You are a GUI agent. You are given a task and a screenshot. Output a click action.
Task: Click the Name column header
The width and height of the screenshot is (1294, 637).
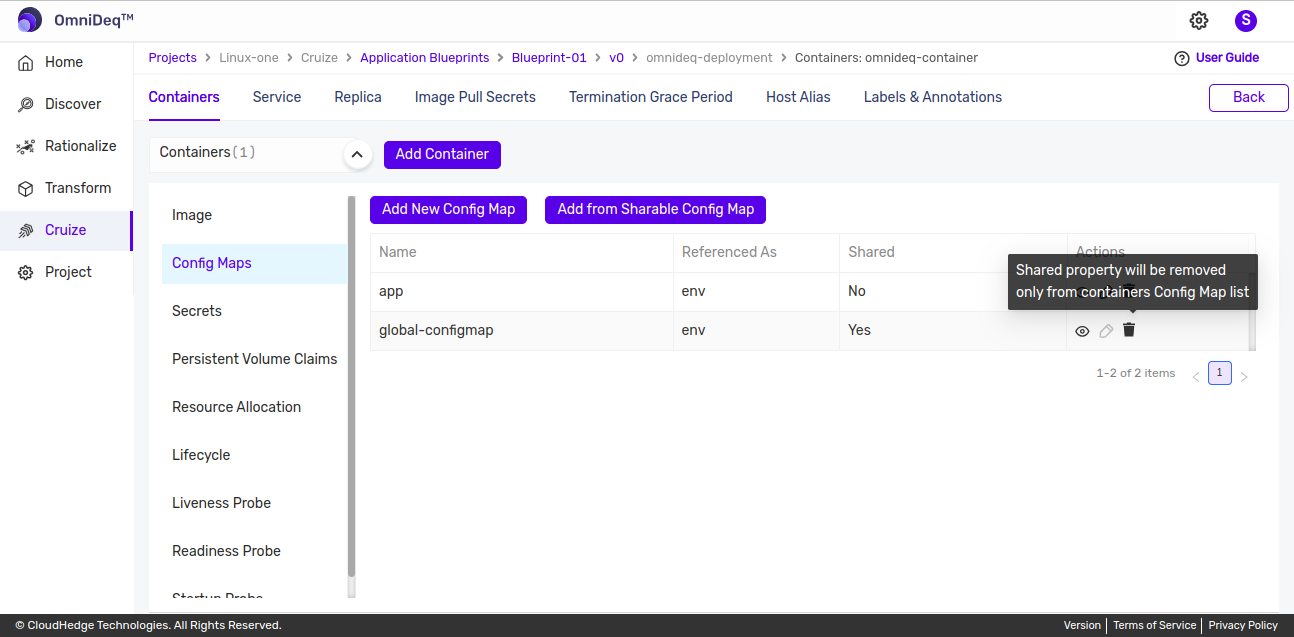[x=522, y=252]
